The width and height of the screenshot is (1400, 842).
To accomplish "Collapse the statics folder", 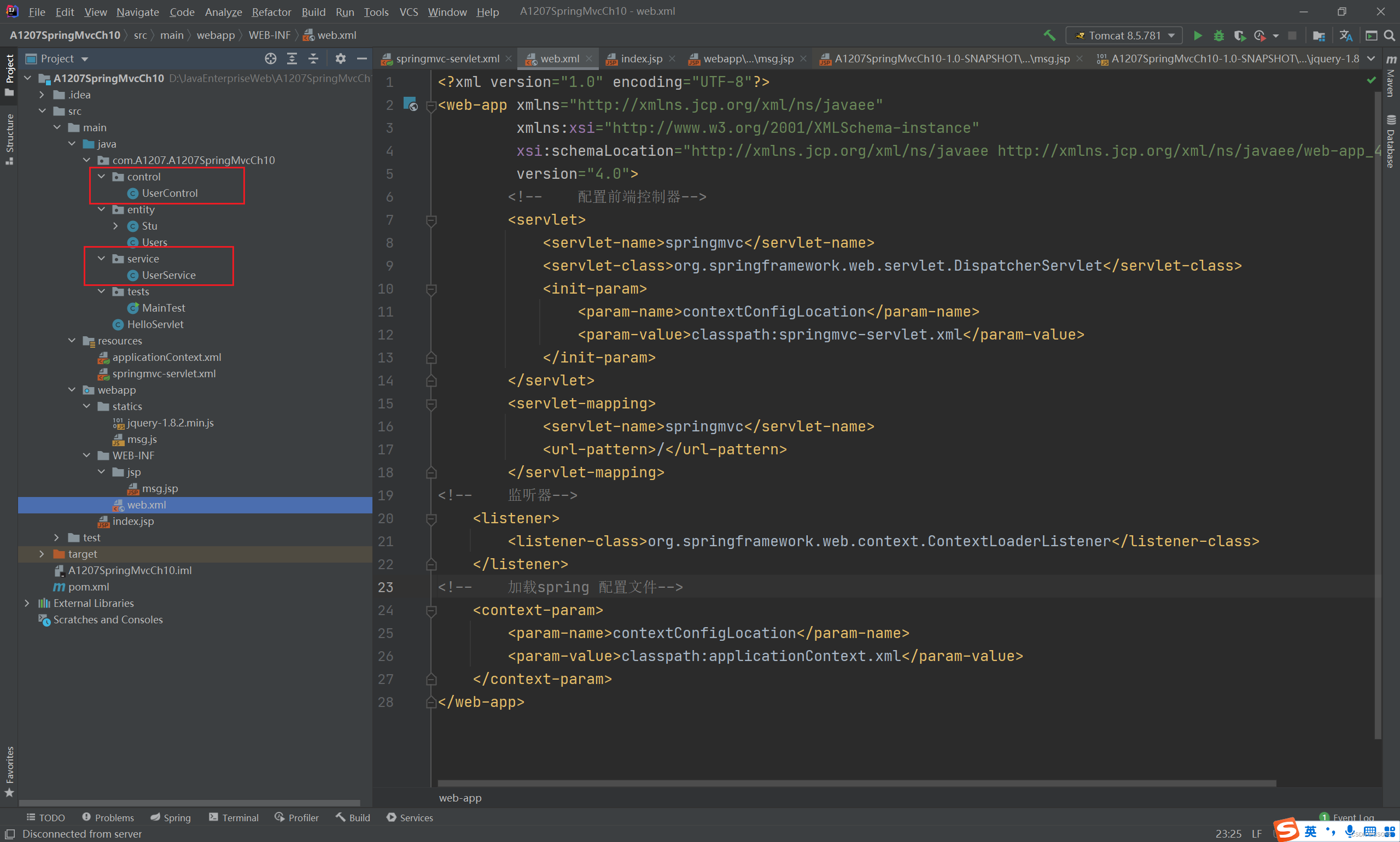I will (87, 406).
